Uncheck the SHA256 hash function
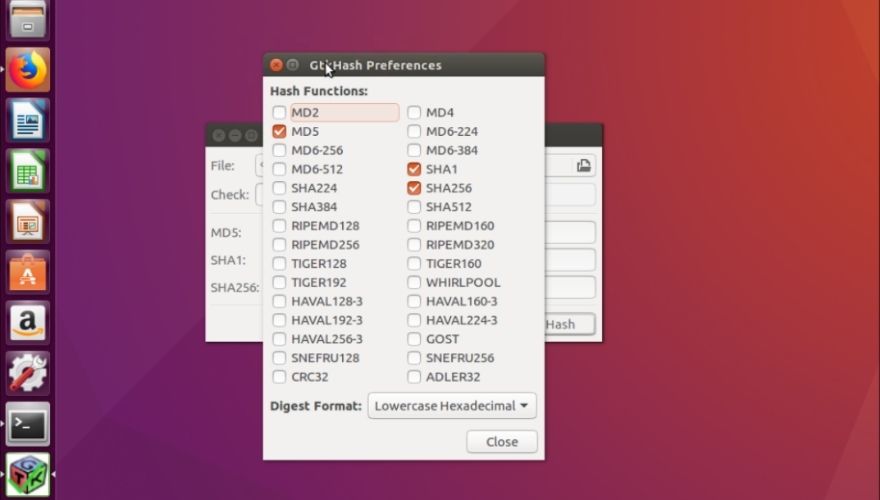Image resolution: width=880 pixels, height=500 pixels. click(414, 188)
